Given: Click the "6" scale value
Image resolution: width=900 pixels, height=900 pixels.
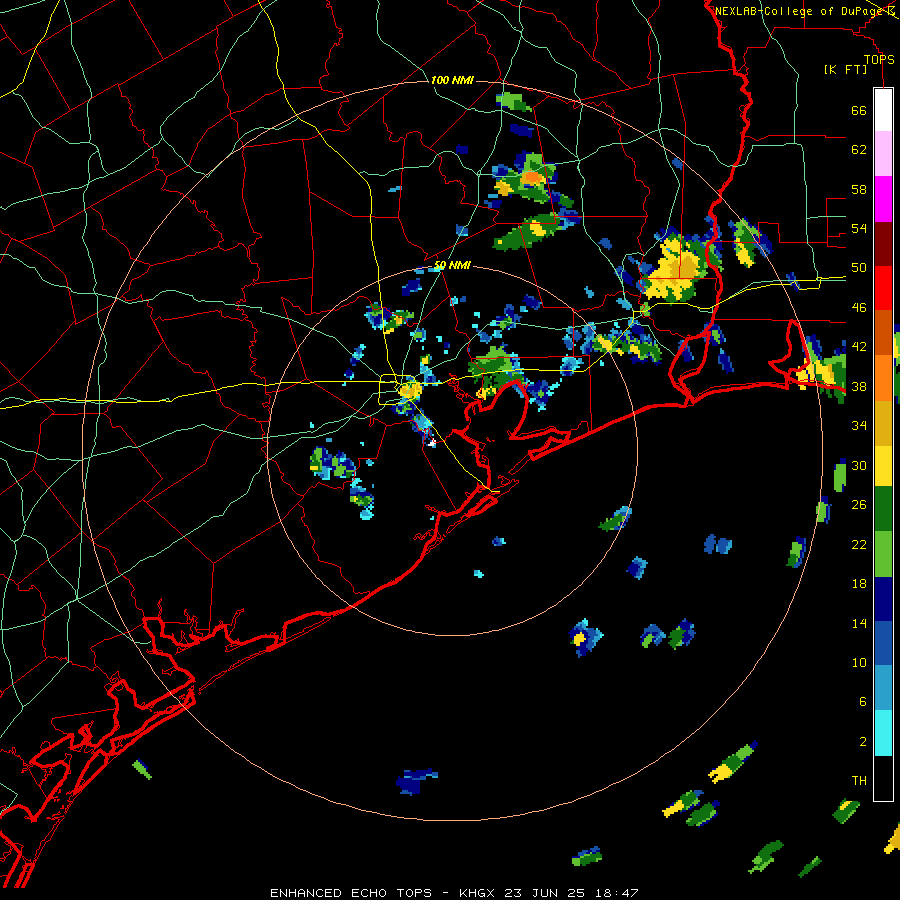Looking at the screenshot, I should (863, 702).
